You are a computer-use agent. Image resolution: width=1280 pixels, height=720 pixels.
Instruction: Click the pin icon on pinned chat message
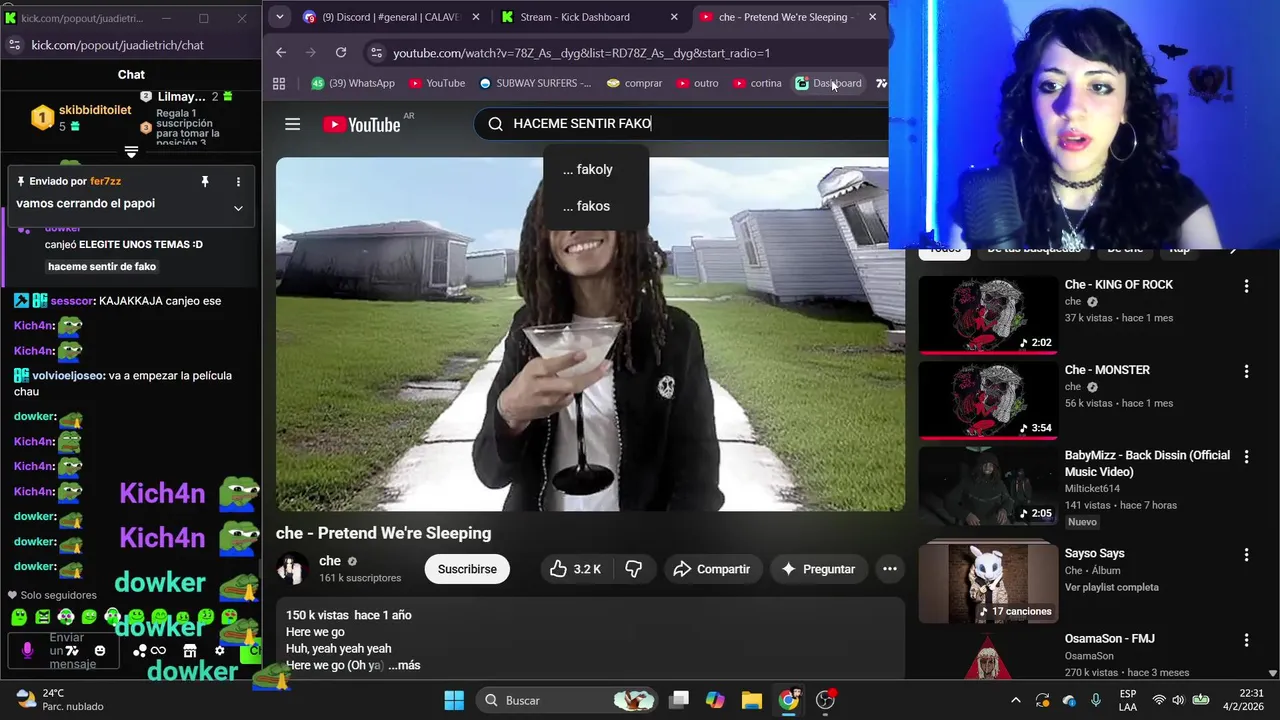(x=205, y=181)
